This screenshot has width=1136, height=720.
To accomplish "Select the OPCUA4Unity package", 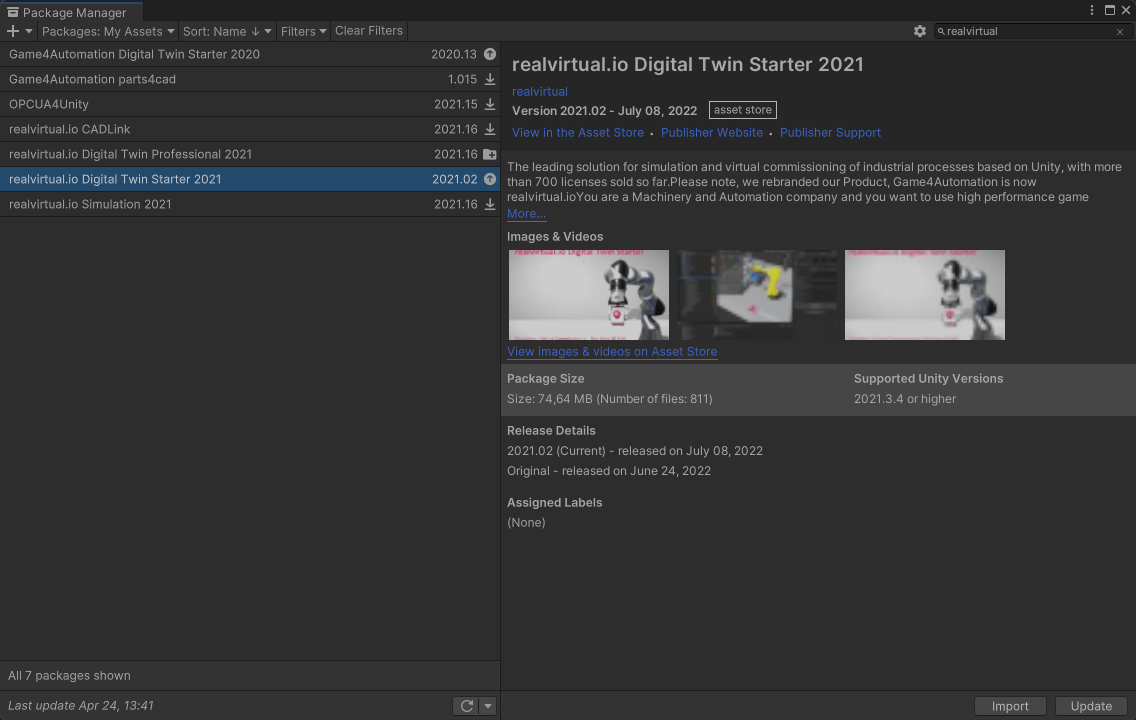I will [250, 104].
